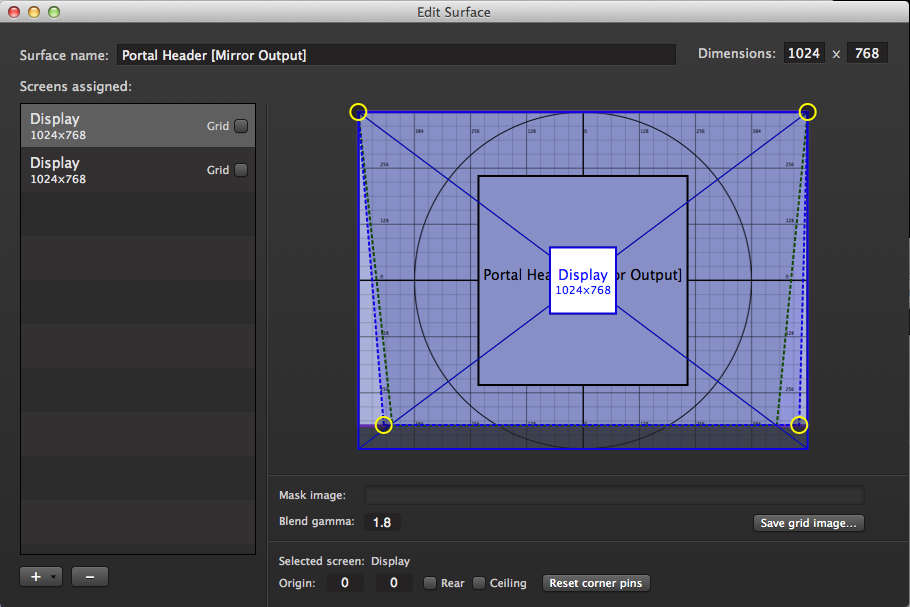Click the Dimensions width field 1024
910x607 pixels.
click(x=804, y=54)
